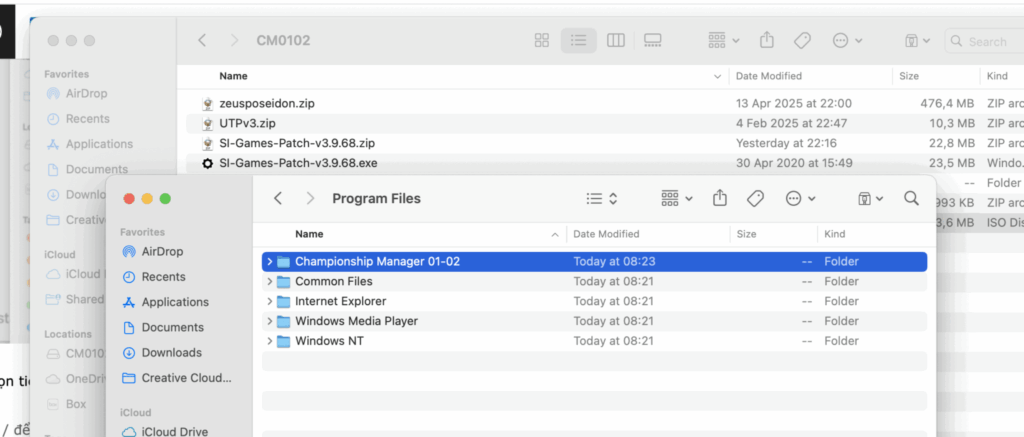This screenshot has height=437, width=1024.
Task: Expand the Common Files folder
Action: pyautogui.click(x=270, y=282)
